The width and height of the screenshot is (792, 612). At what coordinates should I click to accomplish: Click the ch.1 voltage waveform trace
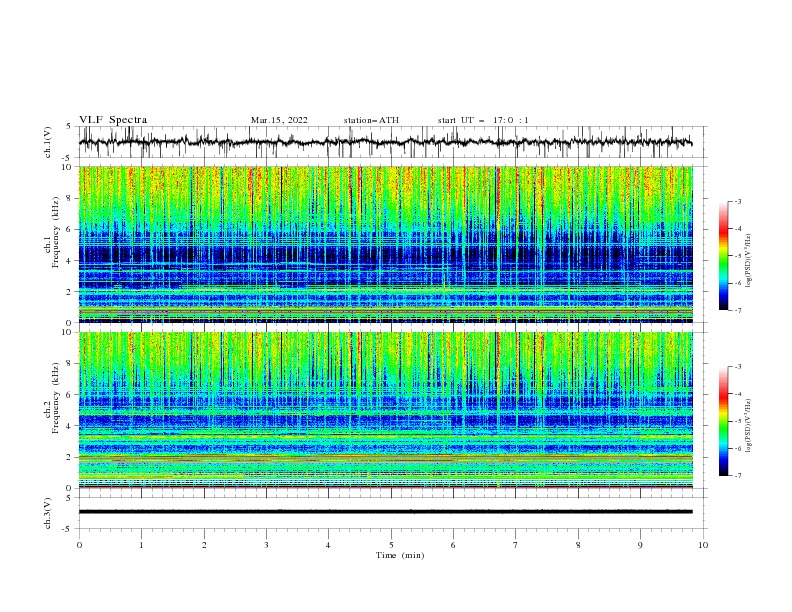pos(385,142)
